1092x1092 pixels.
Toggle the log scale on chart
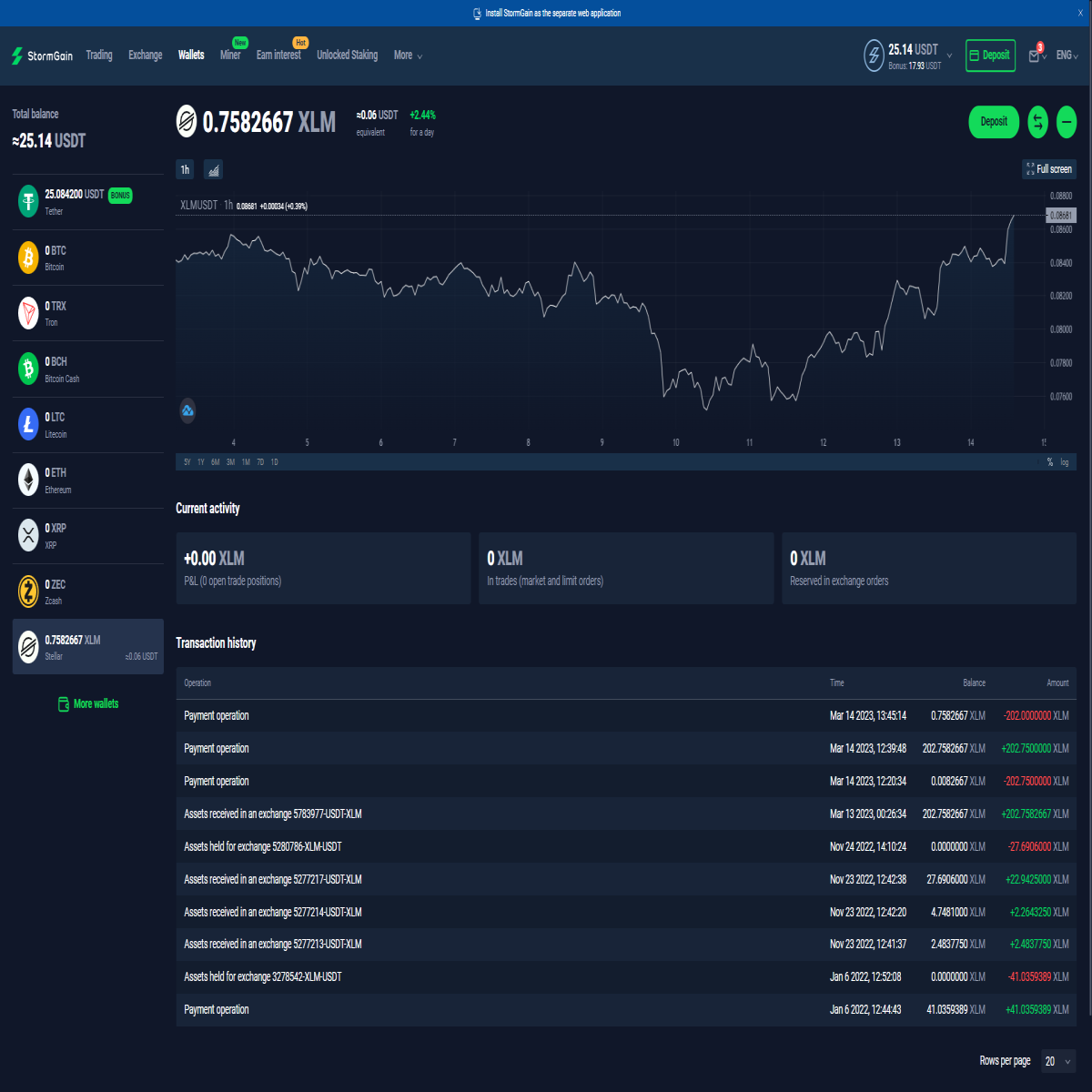(x=1065, y=462)
